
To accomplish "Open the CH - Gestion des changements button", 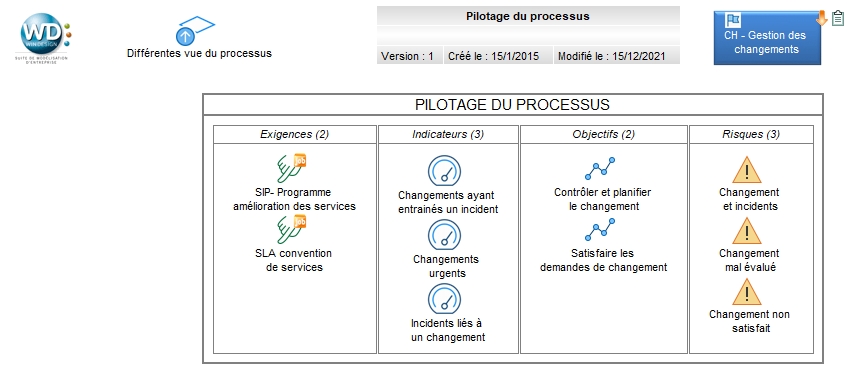I will point(767,38).
